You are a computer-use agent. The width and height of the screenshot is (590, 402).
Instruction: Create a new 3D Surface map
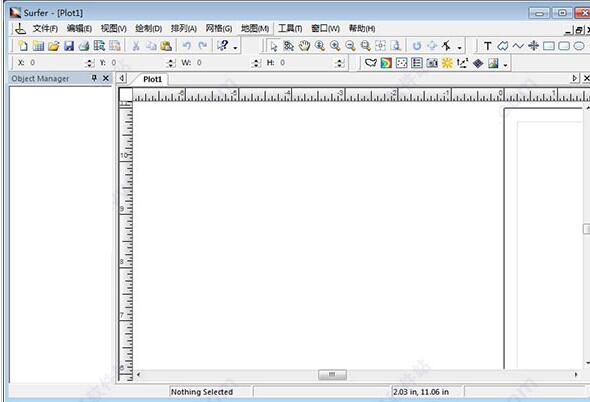point(493,63)
